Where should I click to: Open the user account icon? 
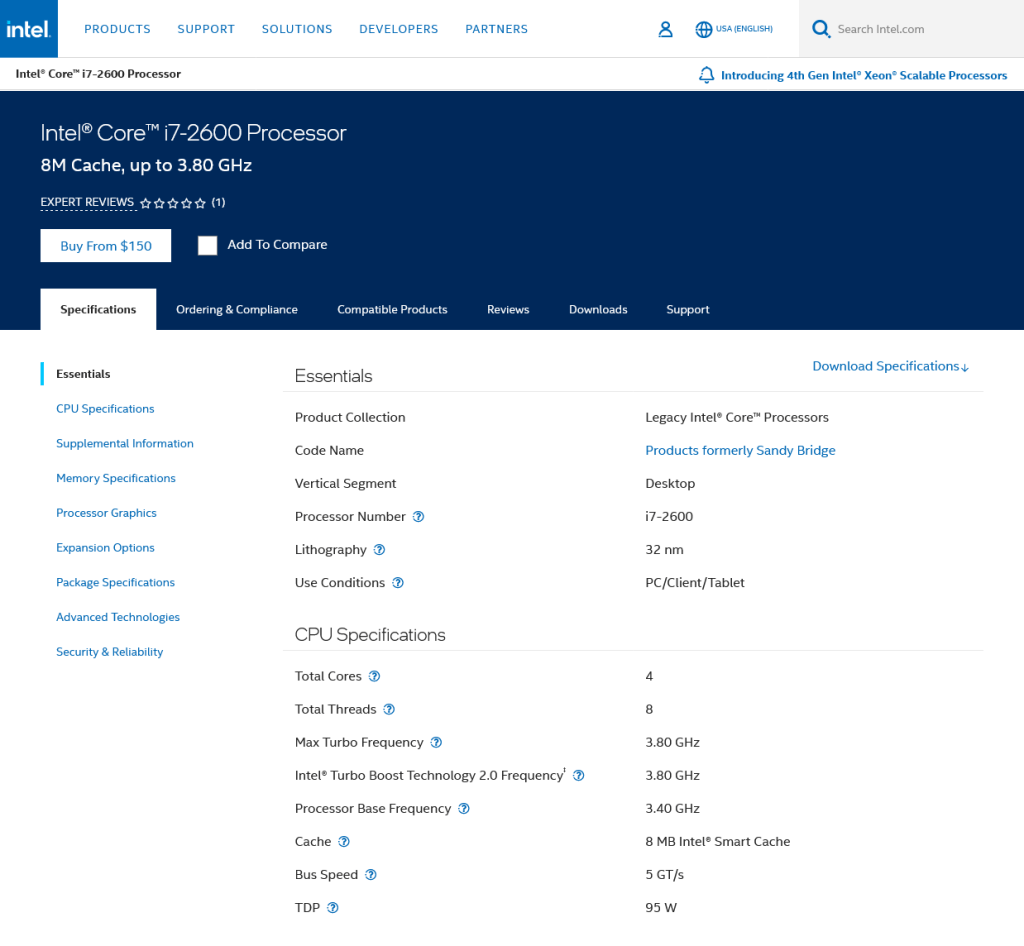[x=665, y=29]
